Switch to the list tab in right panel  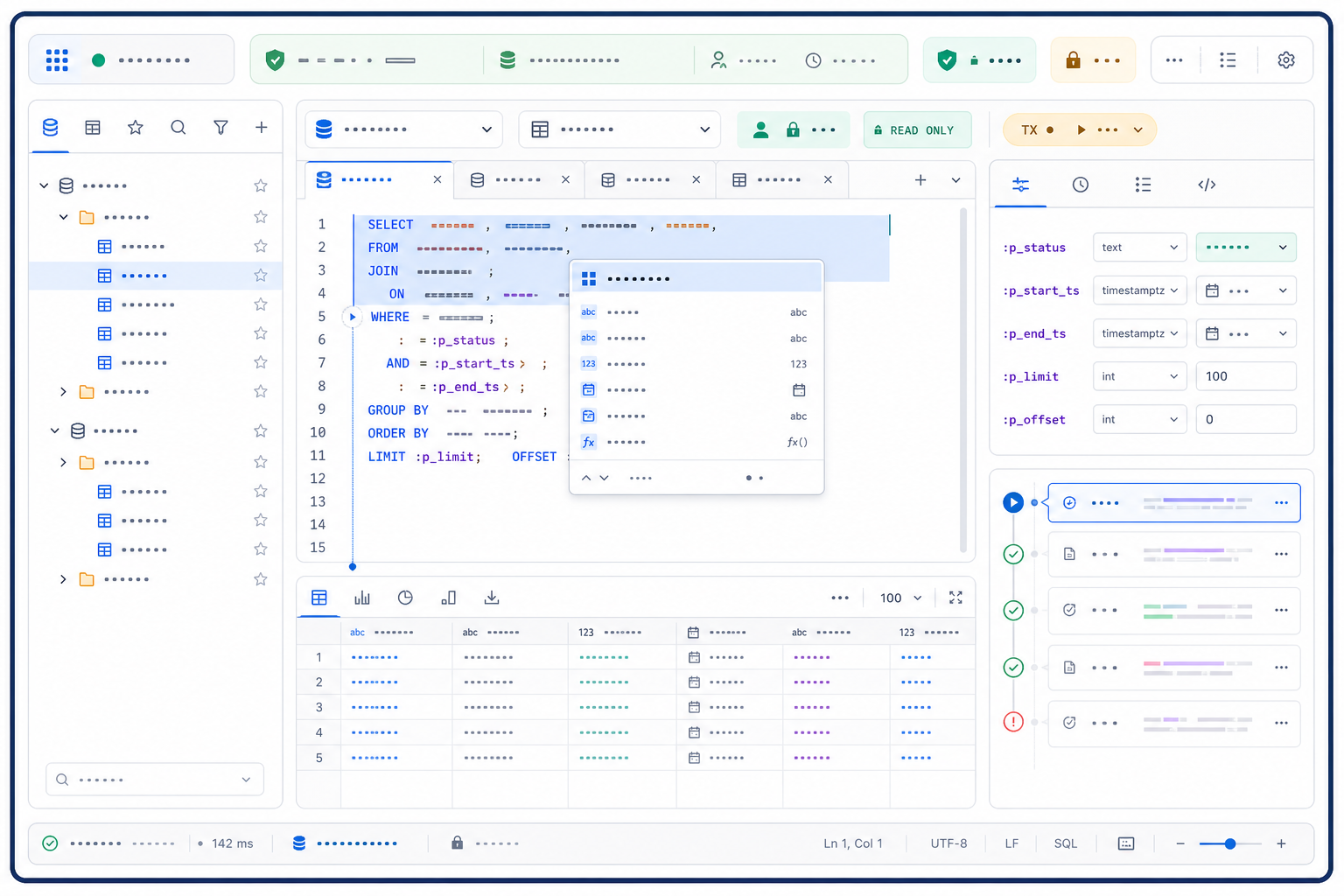click(x=1143, y=185)
